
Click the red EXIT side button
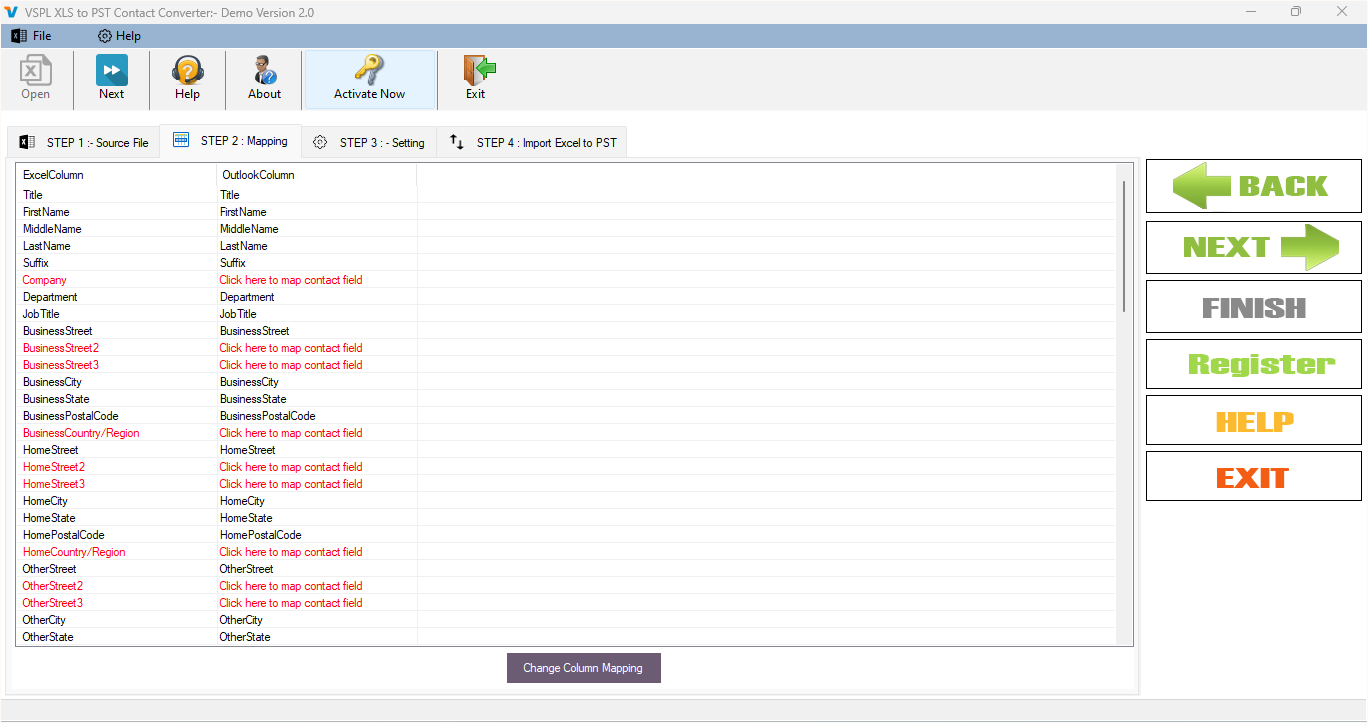pos(1254,477)
